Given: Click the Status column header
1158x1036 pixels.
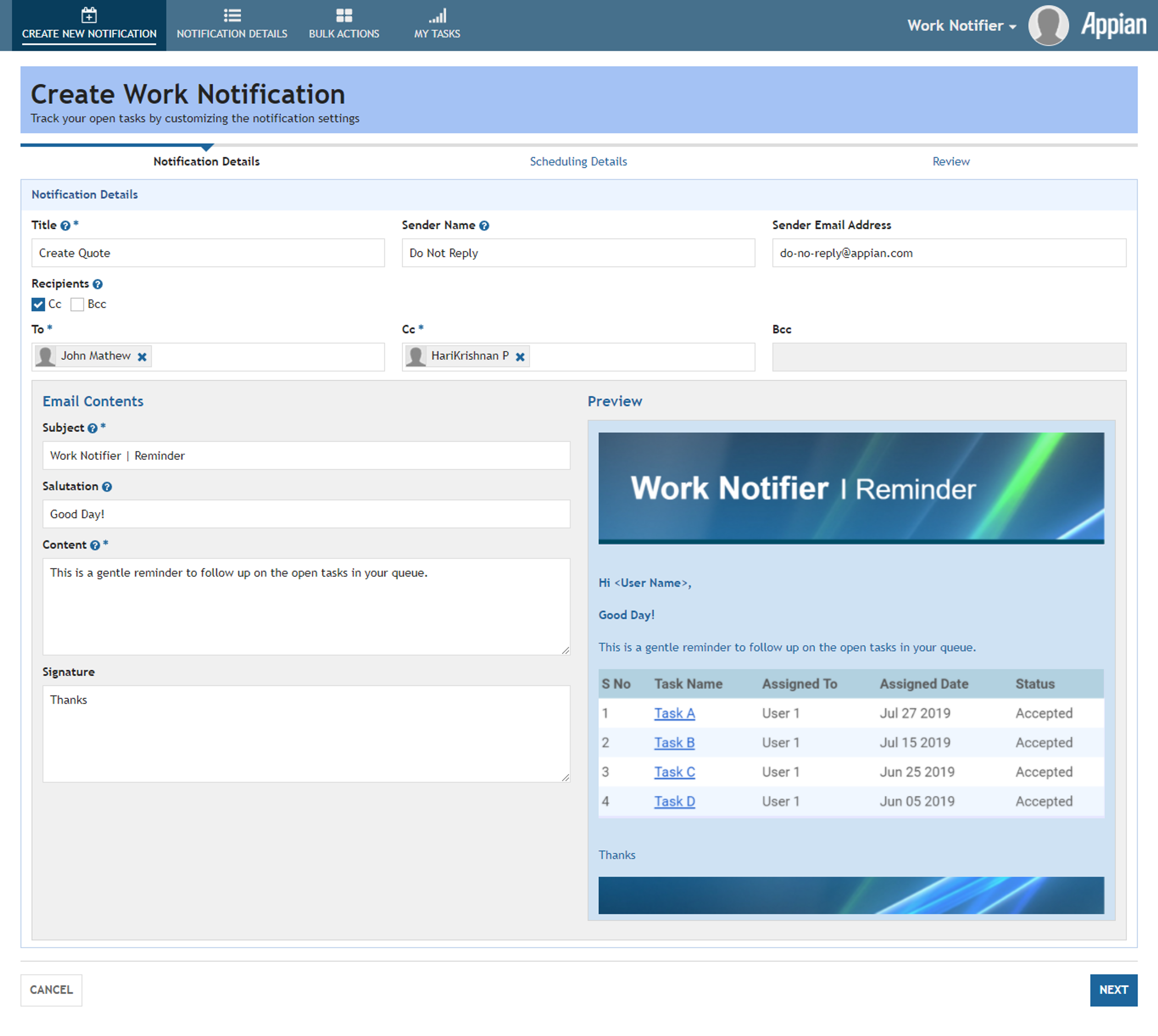Looking at the screenshot, I should coord(1035,684).
